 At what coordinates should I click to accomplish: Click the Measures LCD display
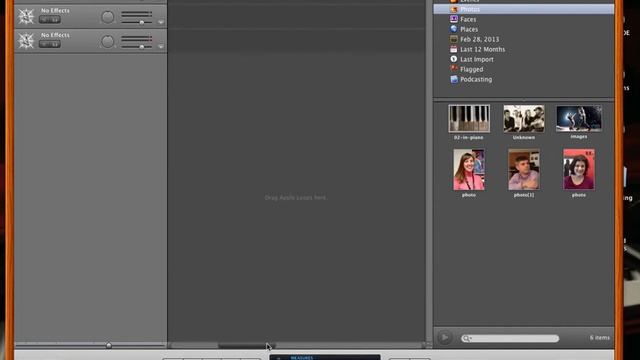(x=325, y=357)
